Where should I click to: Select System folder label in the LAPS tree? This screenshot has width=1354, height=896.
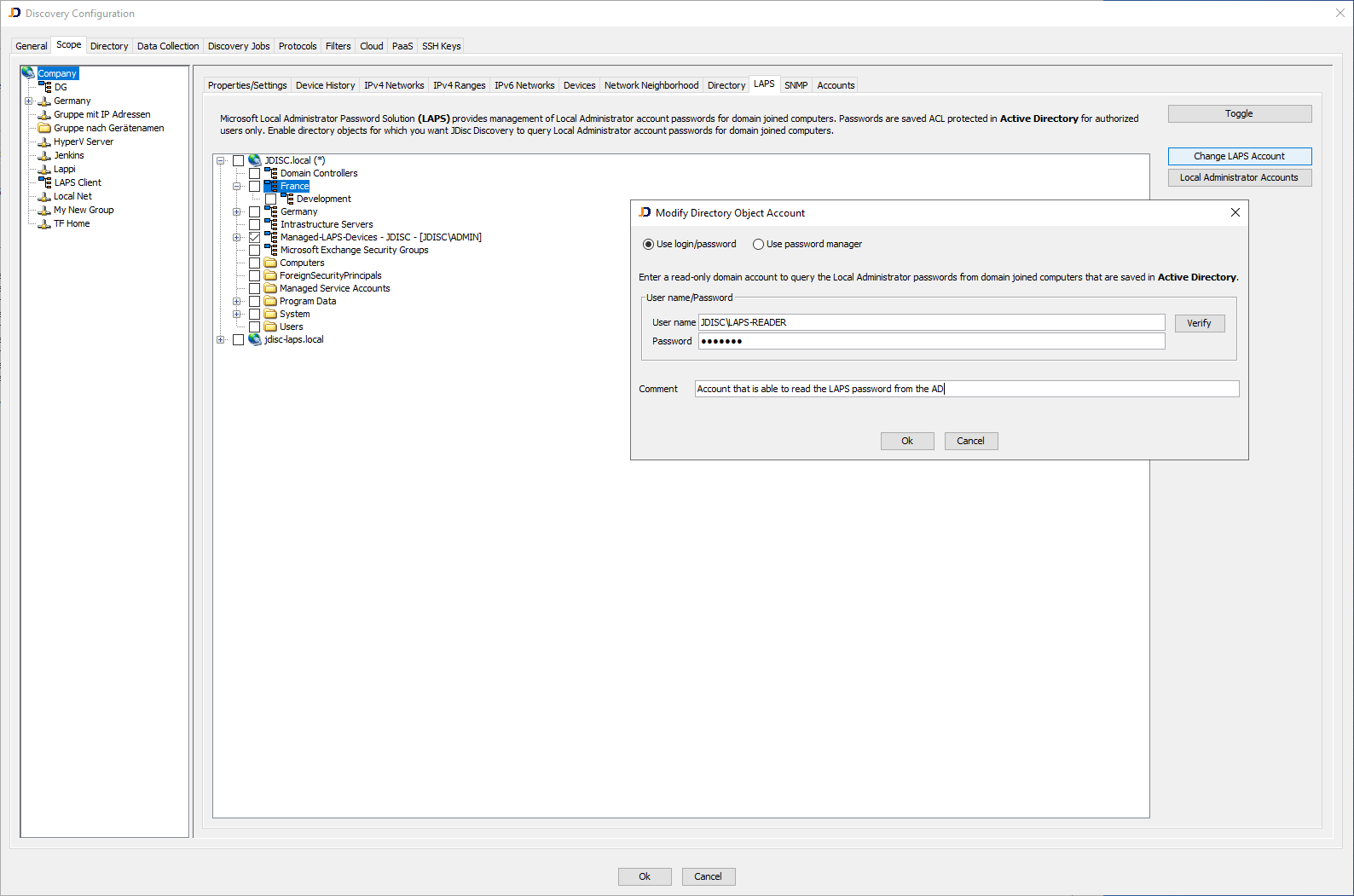point(295,314)
